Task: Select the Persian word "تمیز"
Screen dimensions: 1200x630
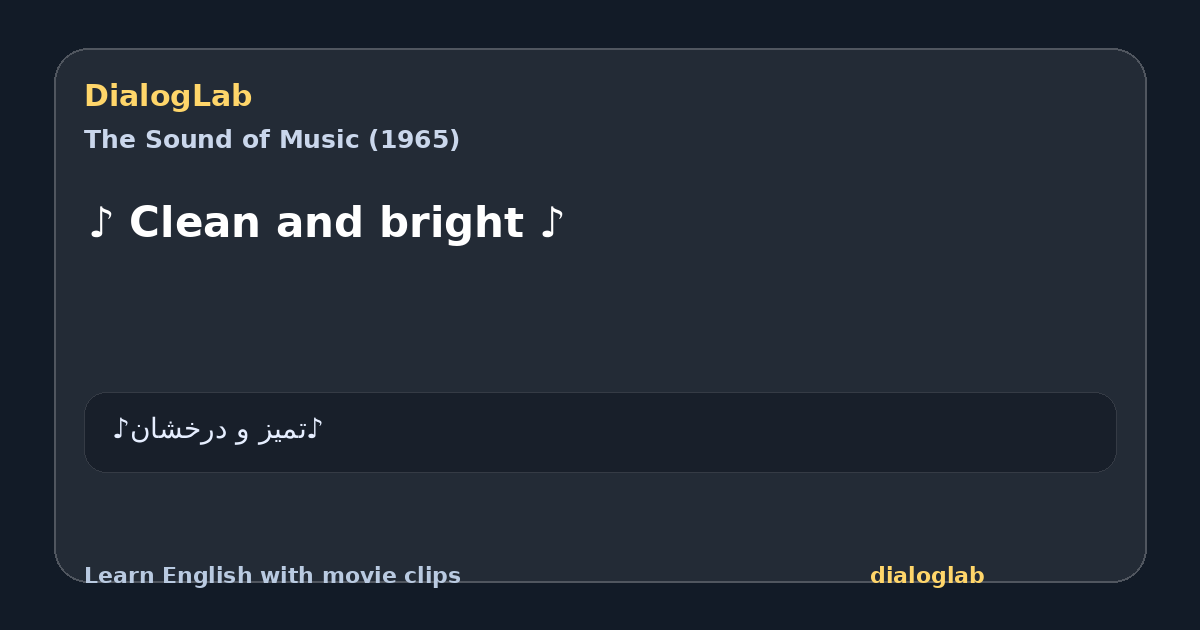Action: 282,431
